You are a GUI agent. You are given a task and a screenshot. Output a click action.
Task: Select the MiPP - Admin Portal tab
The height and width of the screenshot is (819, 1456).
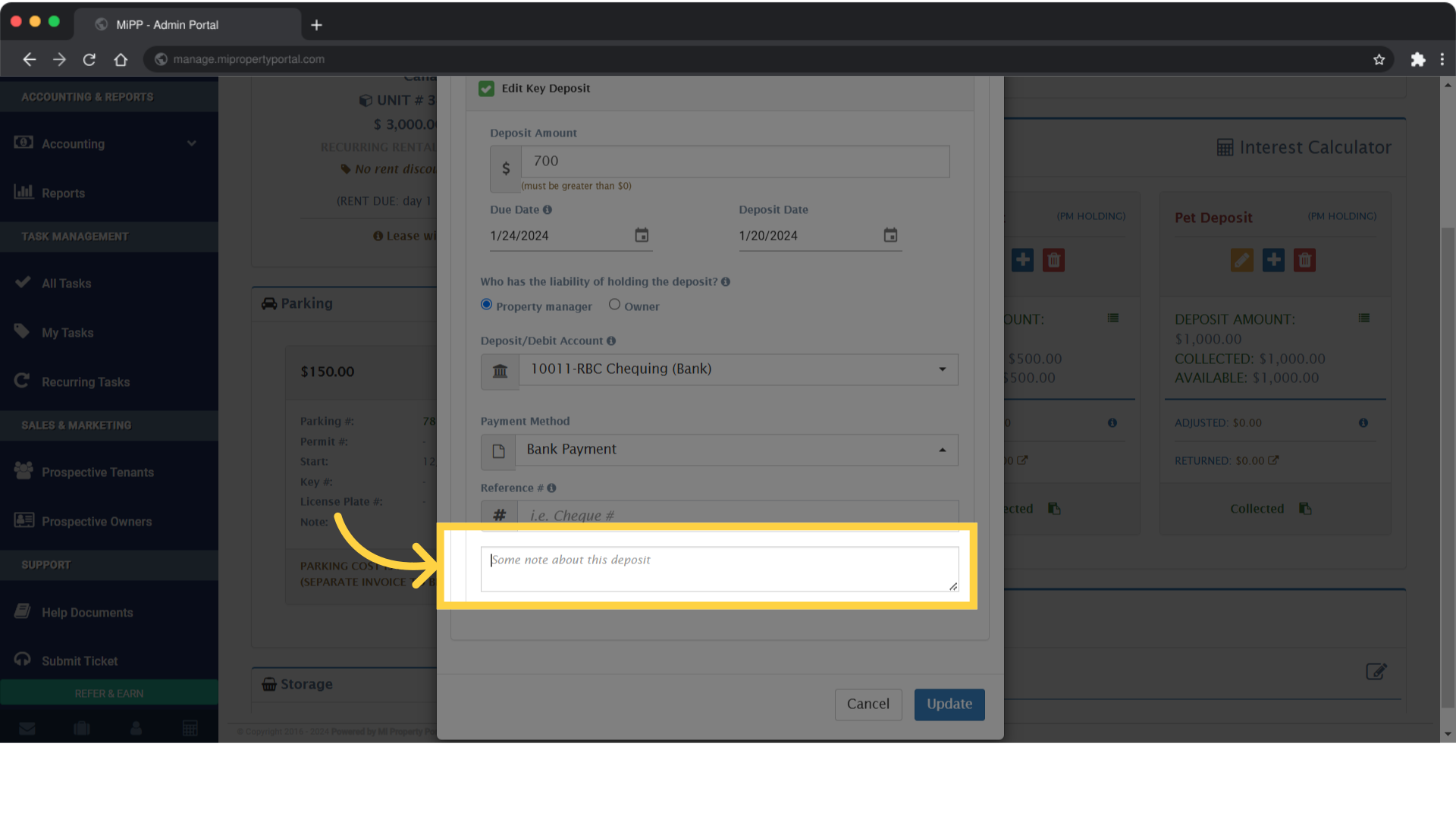coord(187,25)
